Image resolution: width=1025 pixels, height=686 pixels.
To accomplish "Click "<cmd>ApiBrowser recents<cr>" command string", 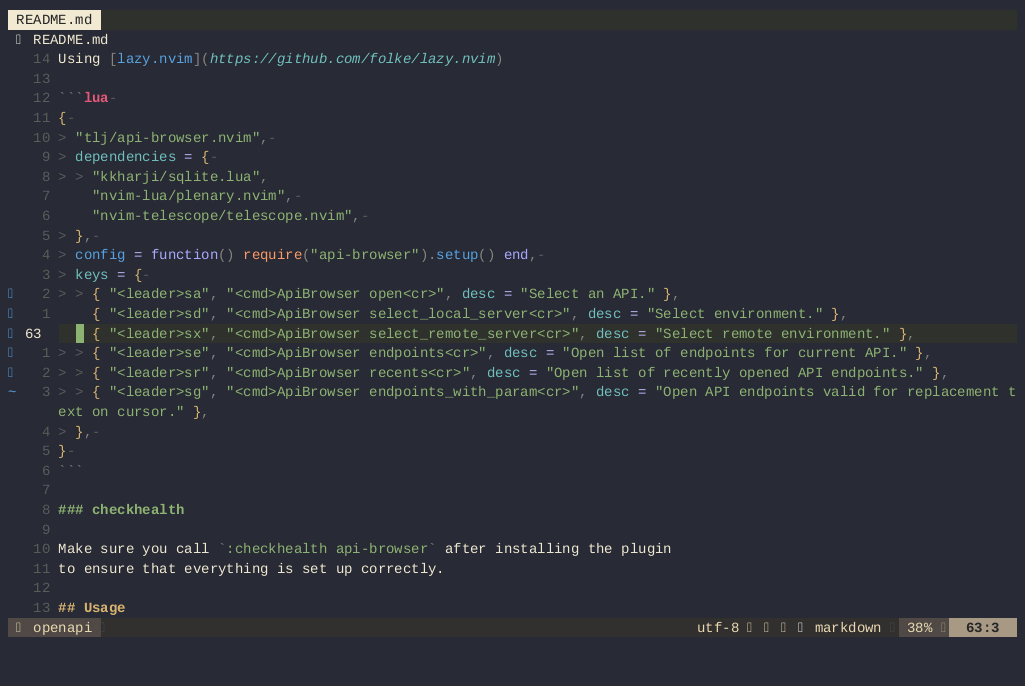I will pyautogui.click(x=348, y=373).
